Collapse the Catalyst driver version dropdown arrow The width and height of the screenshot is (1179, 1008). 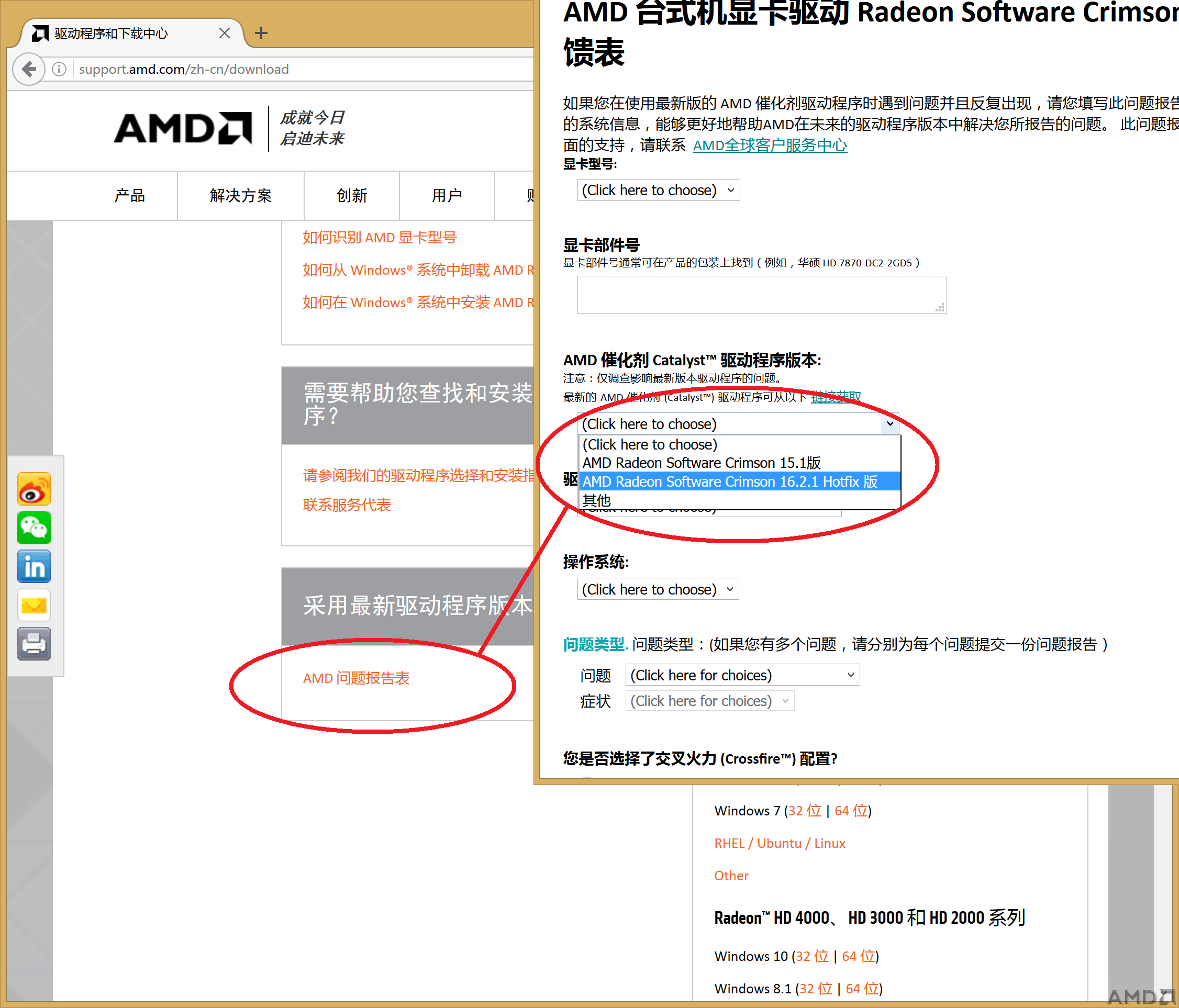(x=890, y=424)
